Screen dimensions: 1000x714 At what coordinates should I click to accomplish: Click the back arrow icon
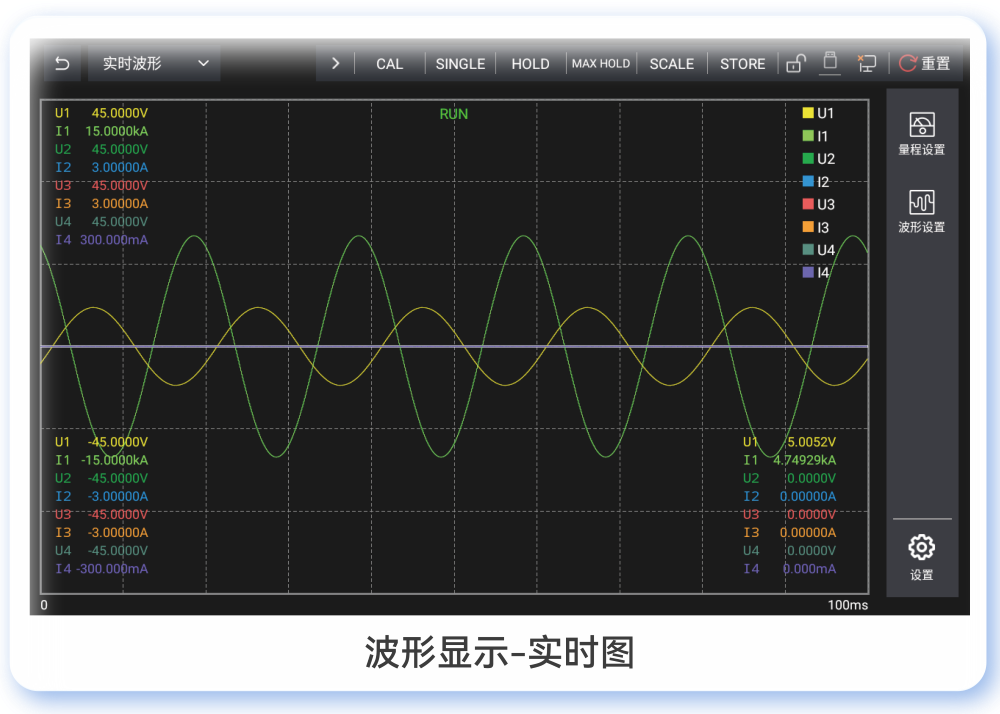pos(62,63)
